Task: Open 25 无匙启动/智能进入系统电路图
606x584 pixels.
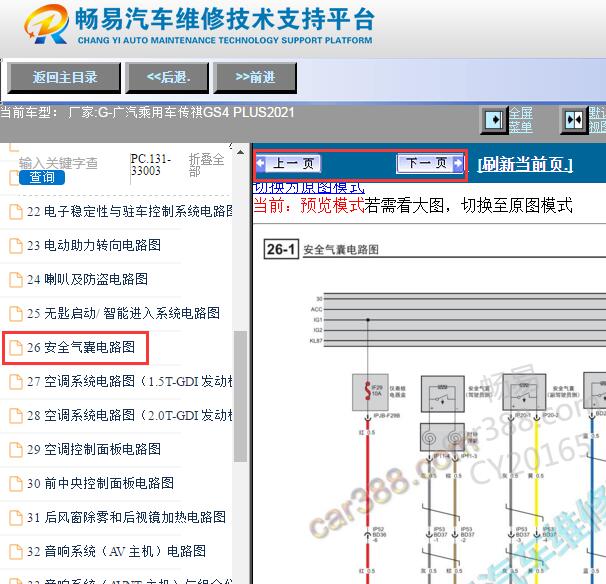Action: coord(123,313)
